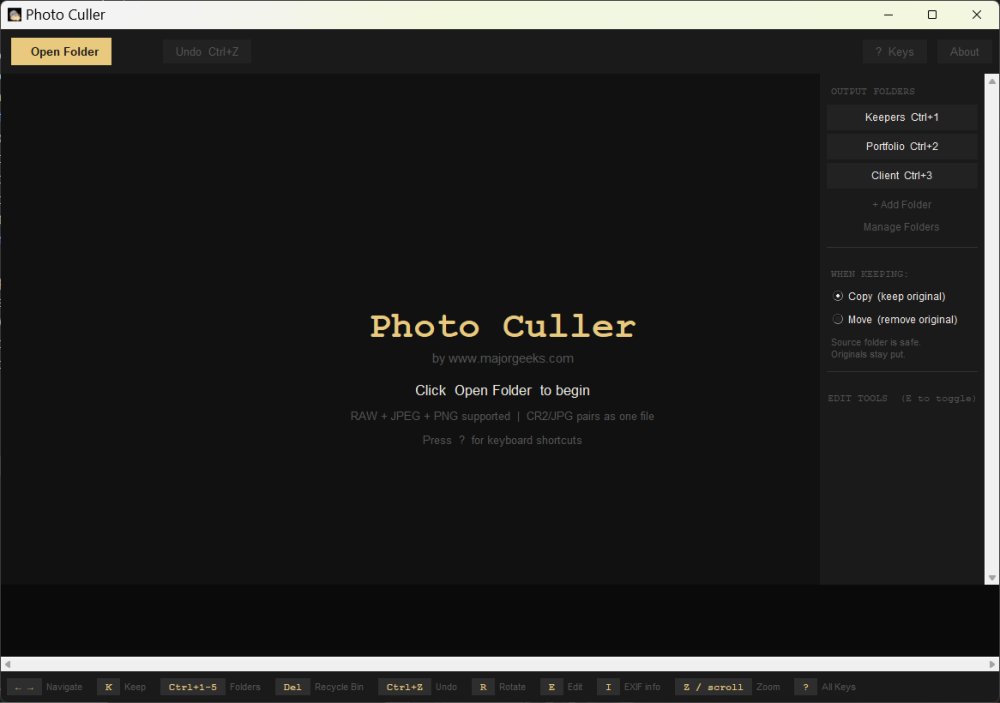The width and height of the screenshot is (1000, 703).
Task: Click the ? All Keys hint
Action: 825,687
